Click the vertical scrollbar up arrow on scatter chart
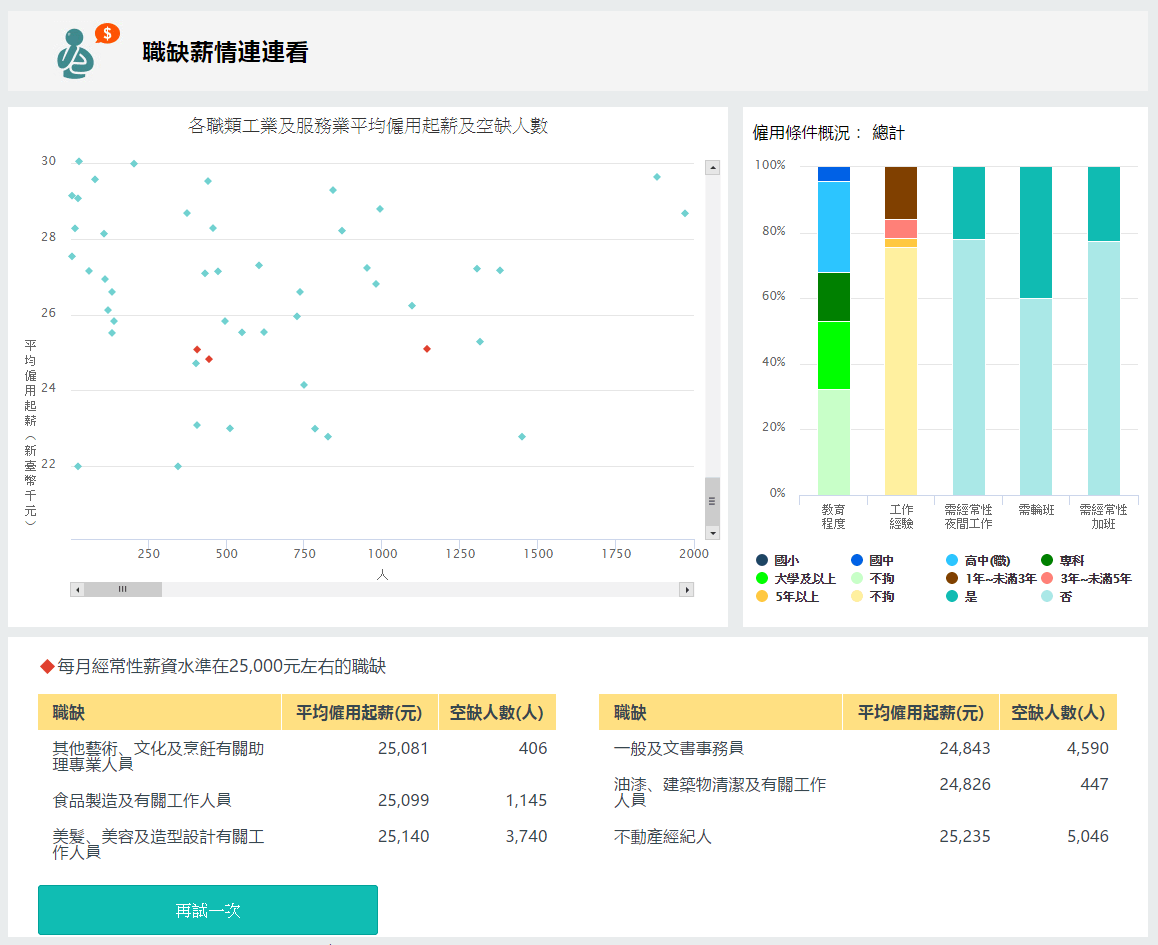This screenshot has height=945, width=1158. (x=712, y=168)
